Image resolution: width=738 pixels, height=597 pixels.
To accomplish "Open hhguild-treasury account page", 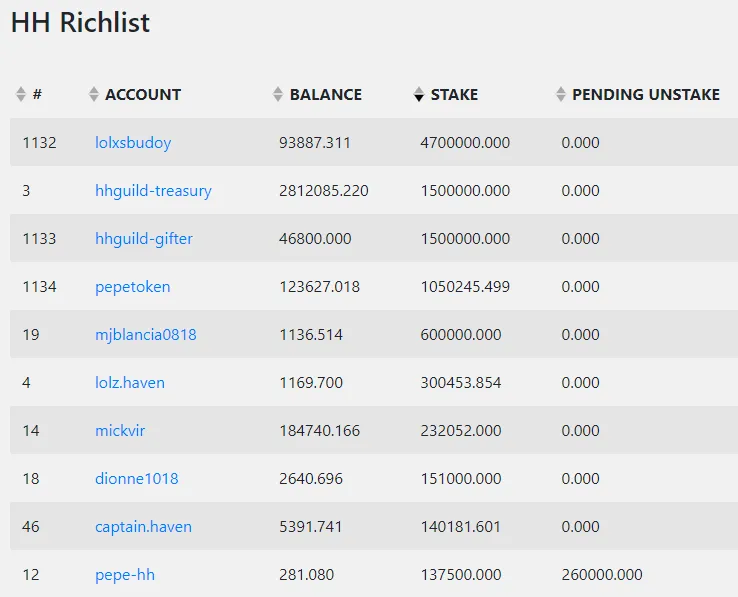I will (153, 191).
